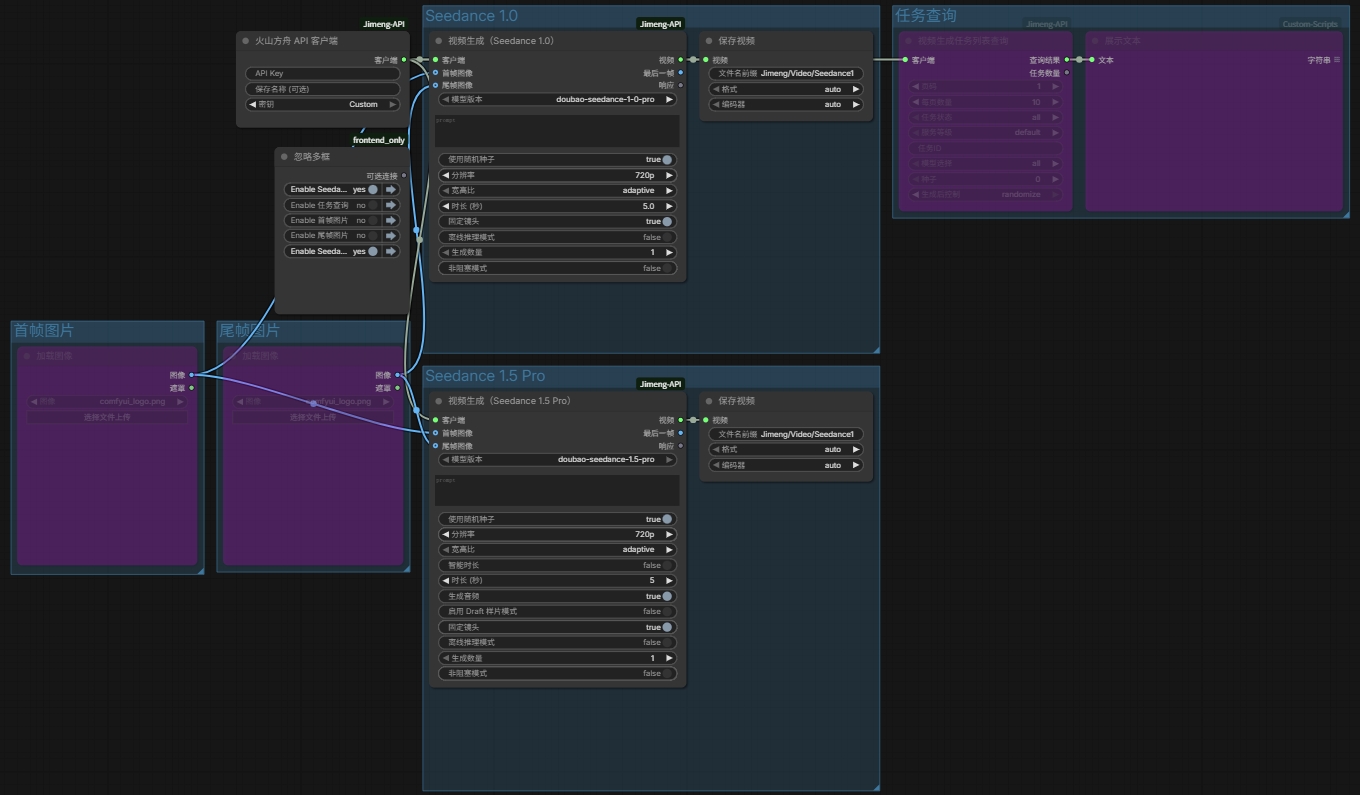Adjust the 每页数量 value in the 任务查询 group

pyautogui.click(x=985, y=102)
